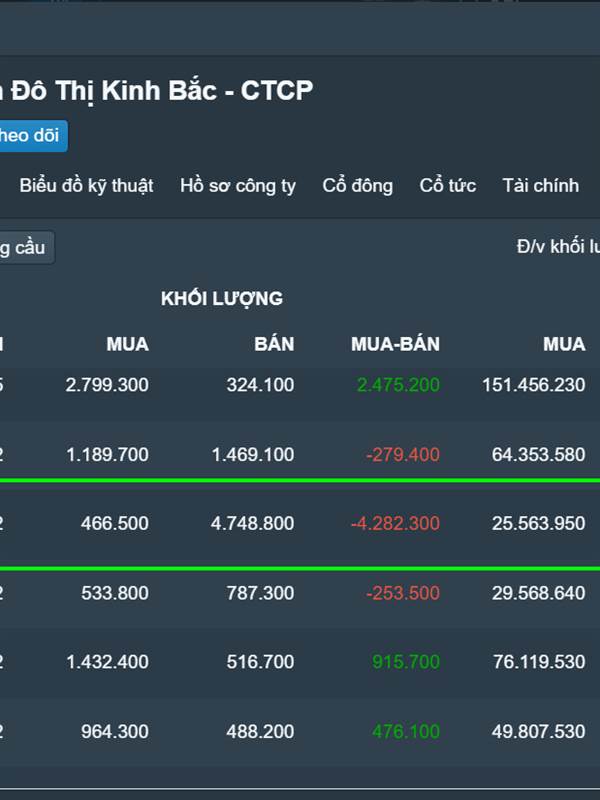
Task: Click red net value -253.500
Action: (x=403, y=593)
